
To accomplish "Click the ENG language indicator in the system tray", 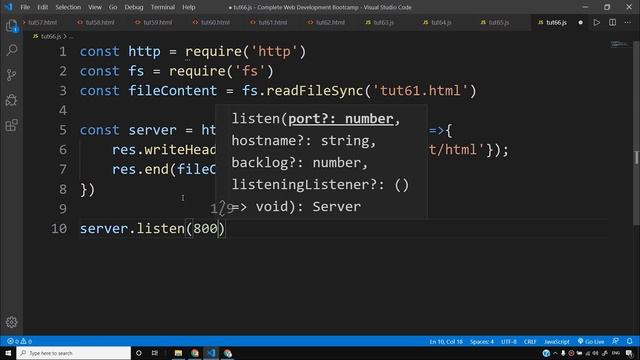I will [616, 353].
